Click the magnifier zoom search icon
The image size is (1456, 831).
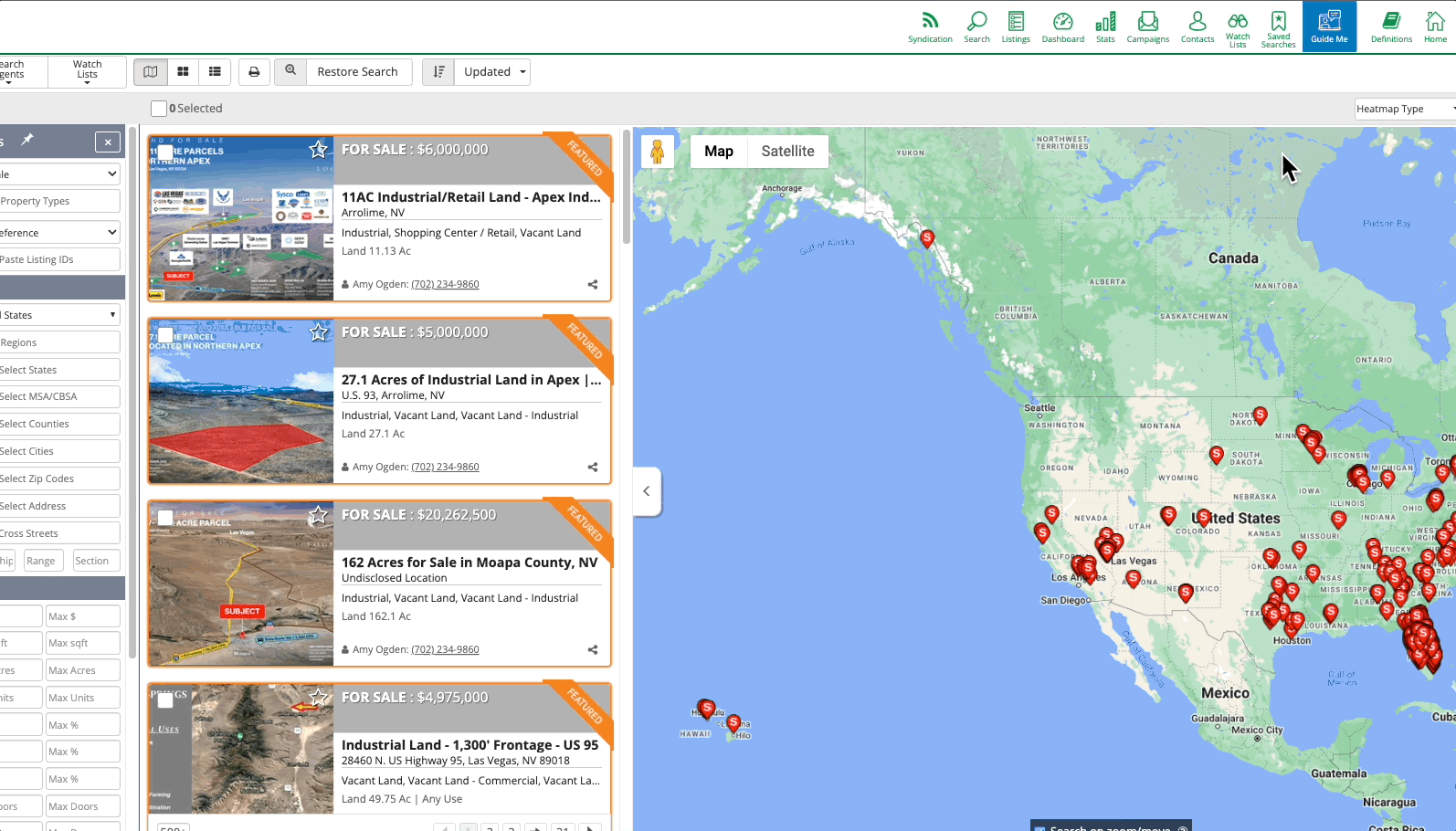[x=290, y=71]
